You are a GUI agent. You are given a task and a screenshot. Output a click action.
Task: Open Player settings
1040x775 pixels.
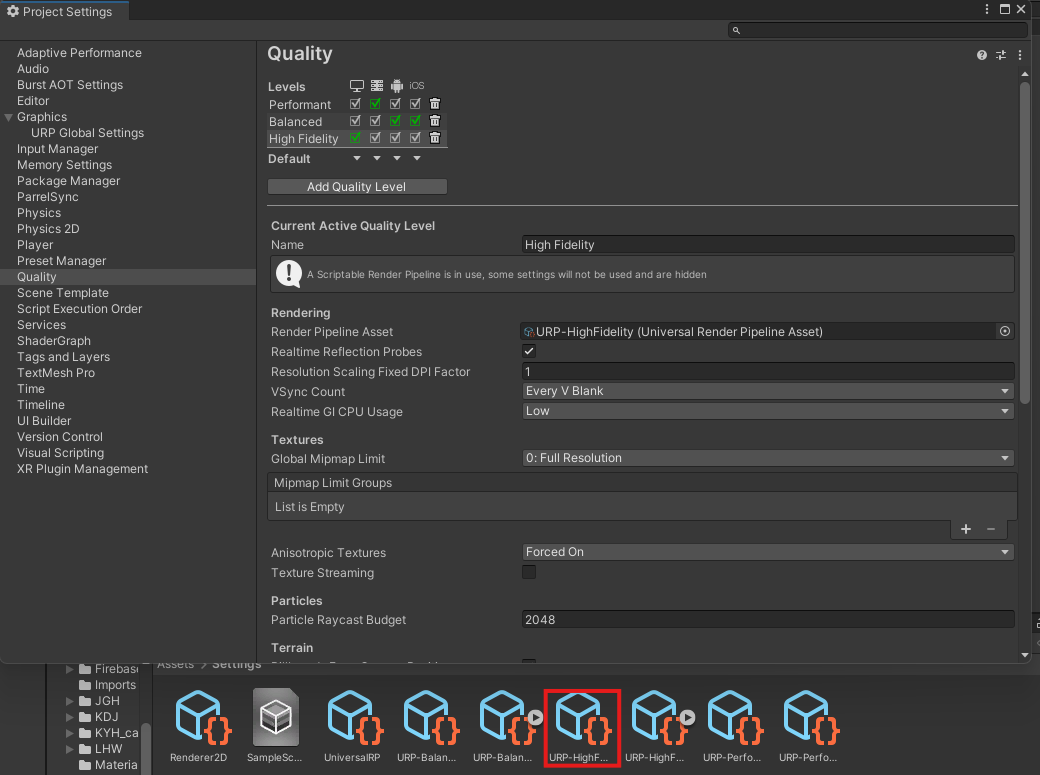click(35, 245)
